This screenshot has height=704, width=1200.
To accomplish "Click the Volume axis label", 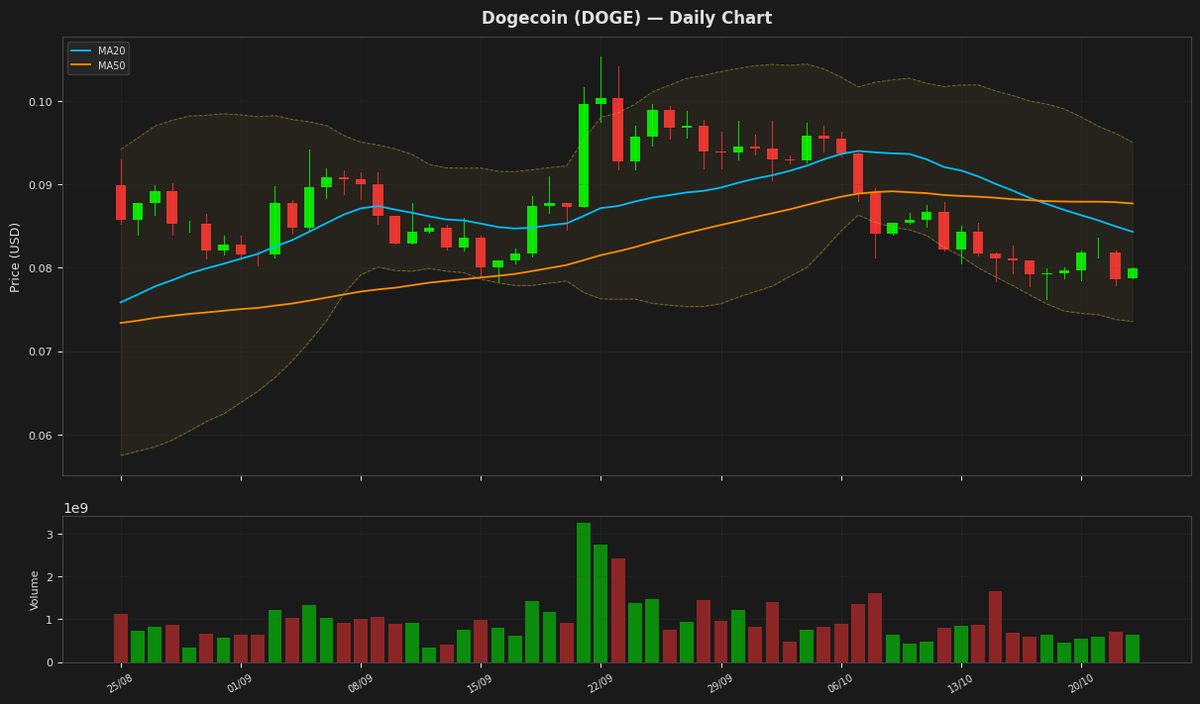I will 35,590.
